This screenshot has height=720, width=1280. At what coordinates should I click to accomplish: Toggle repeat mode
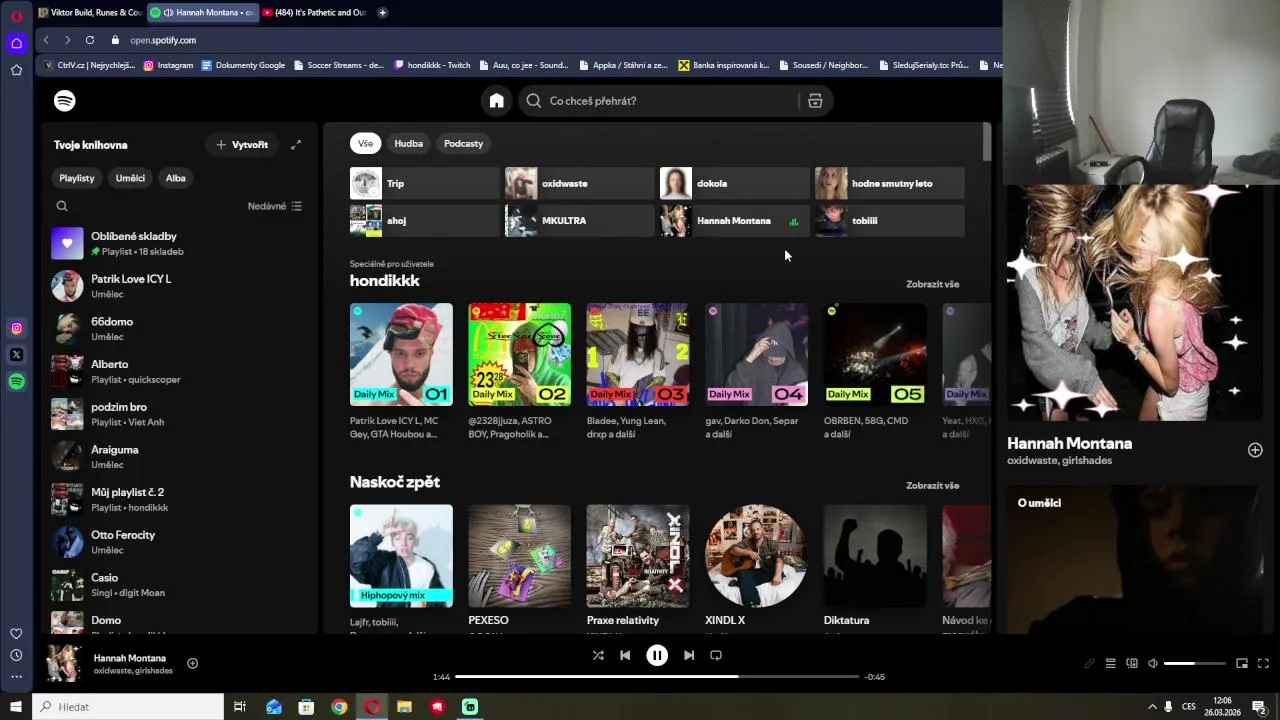pyautogui.click(x=716, y=655)
